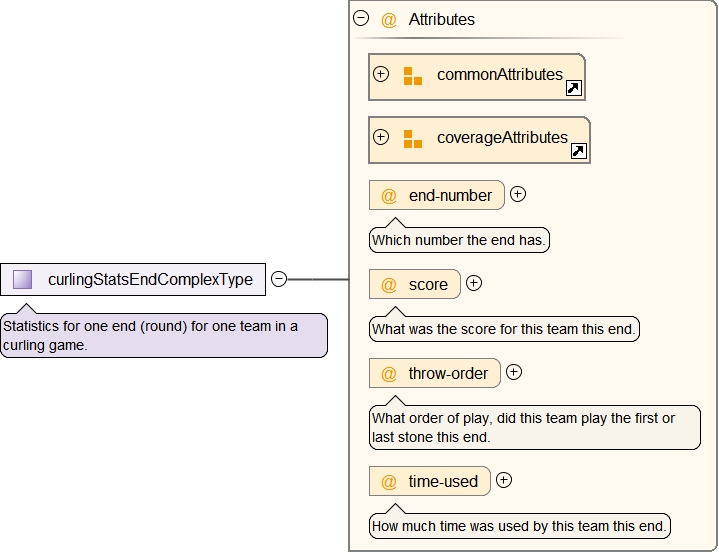The image size is (719, 553).
Task: Follow the commonAttributes reference arrow icon
Action: 573,89
